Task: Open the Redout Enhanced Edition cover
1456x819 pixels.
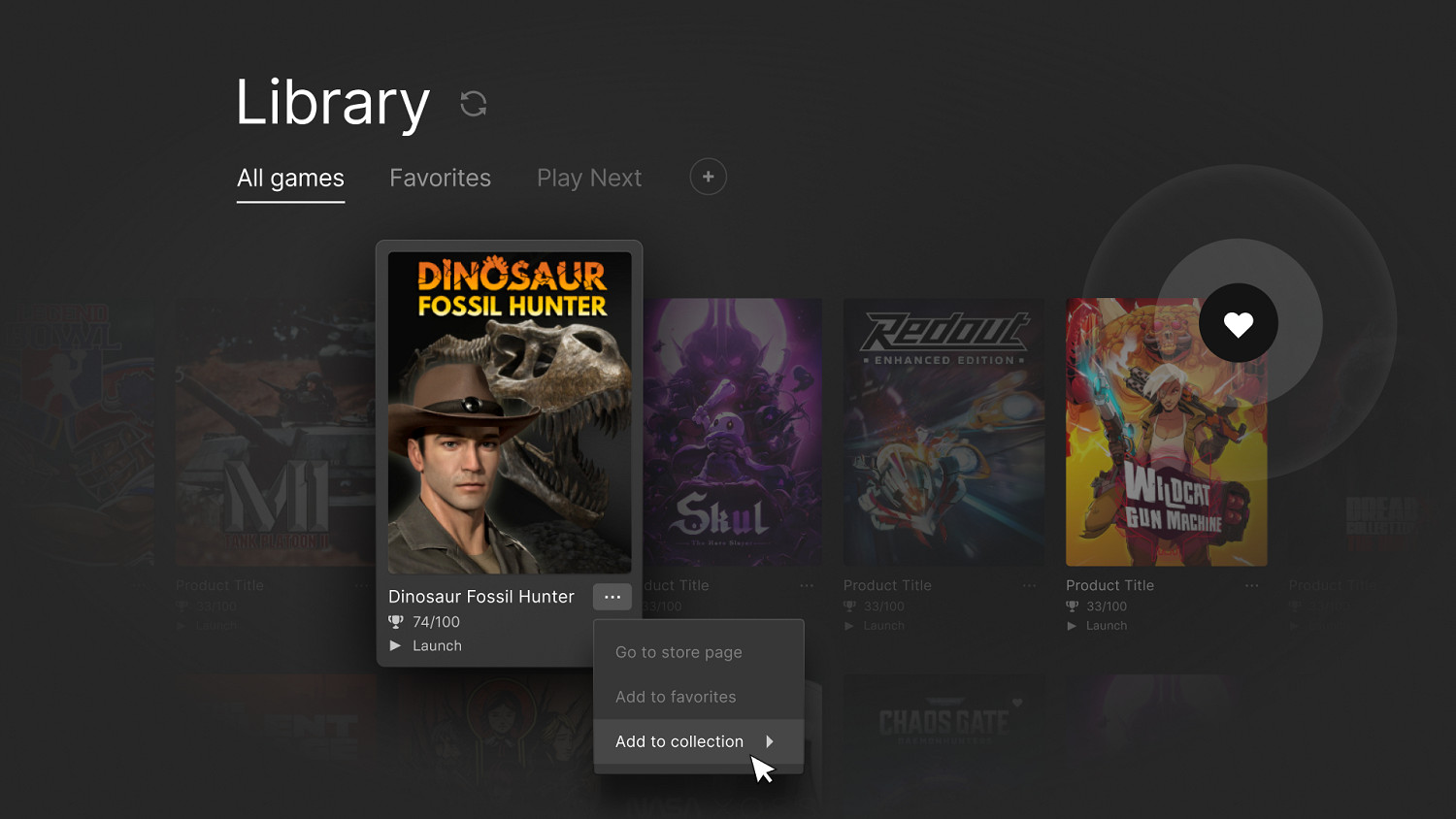Action: (x=943, y=432)
